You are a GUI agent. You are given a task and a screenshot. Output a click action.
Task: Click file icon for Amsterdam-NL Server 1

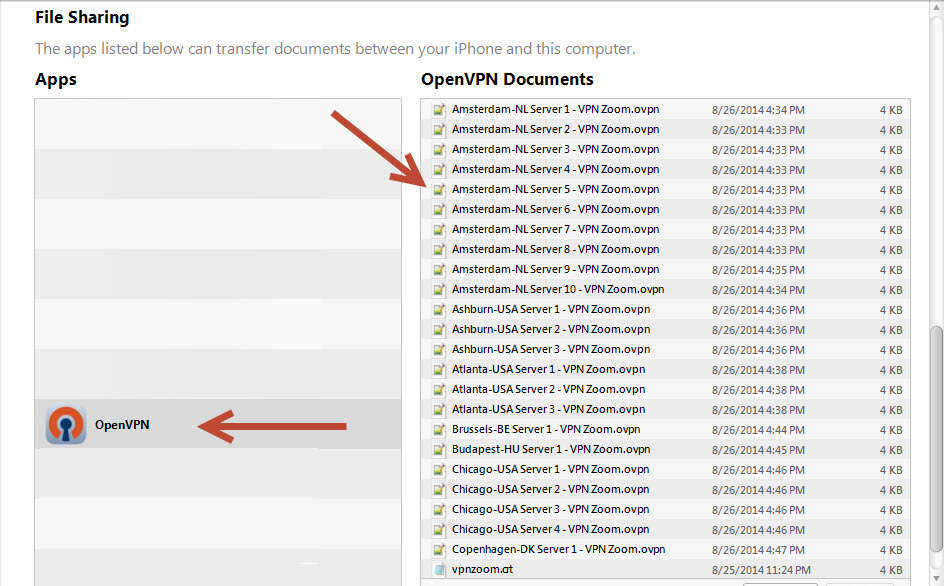(x=439, y=110)
